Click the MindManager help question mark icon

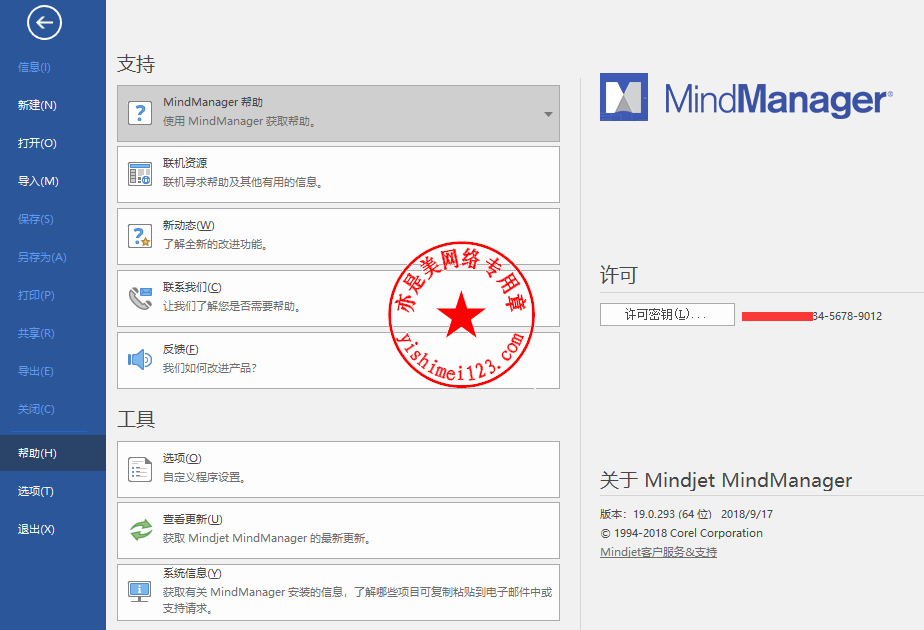(140, 112)
